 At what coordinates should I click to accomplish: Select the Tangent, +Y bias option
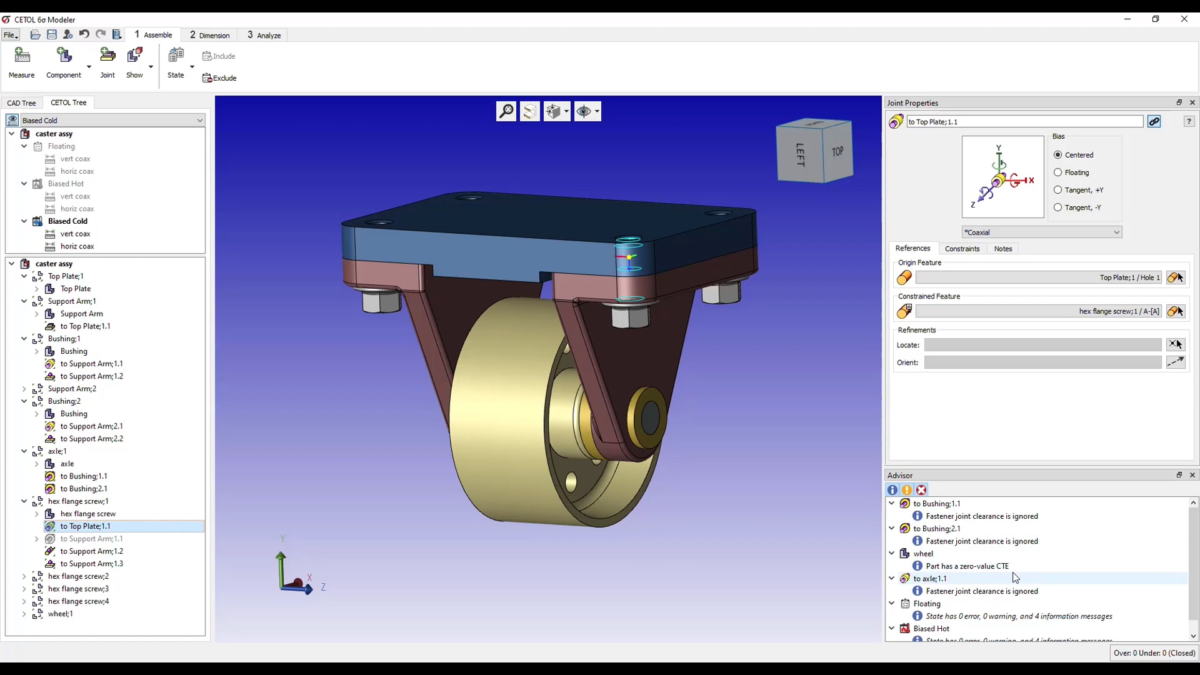point(1058,190)
